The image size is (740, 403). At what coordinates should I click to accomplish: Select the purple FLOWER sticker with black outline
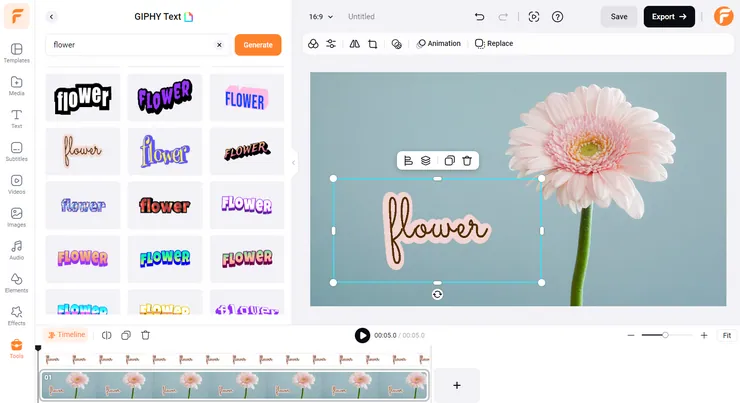pos(165,98)
